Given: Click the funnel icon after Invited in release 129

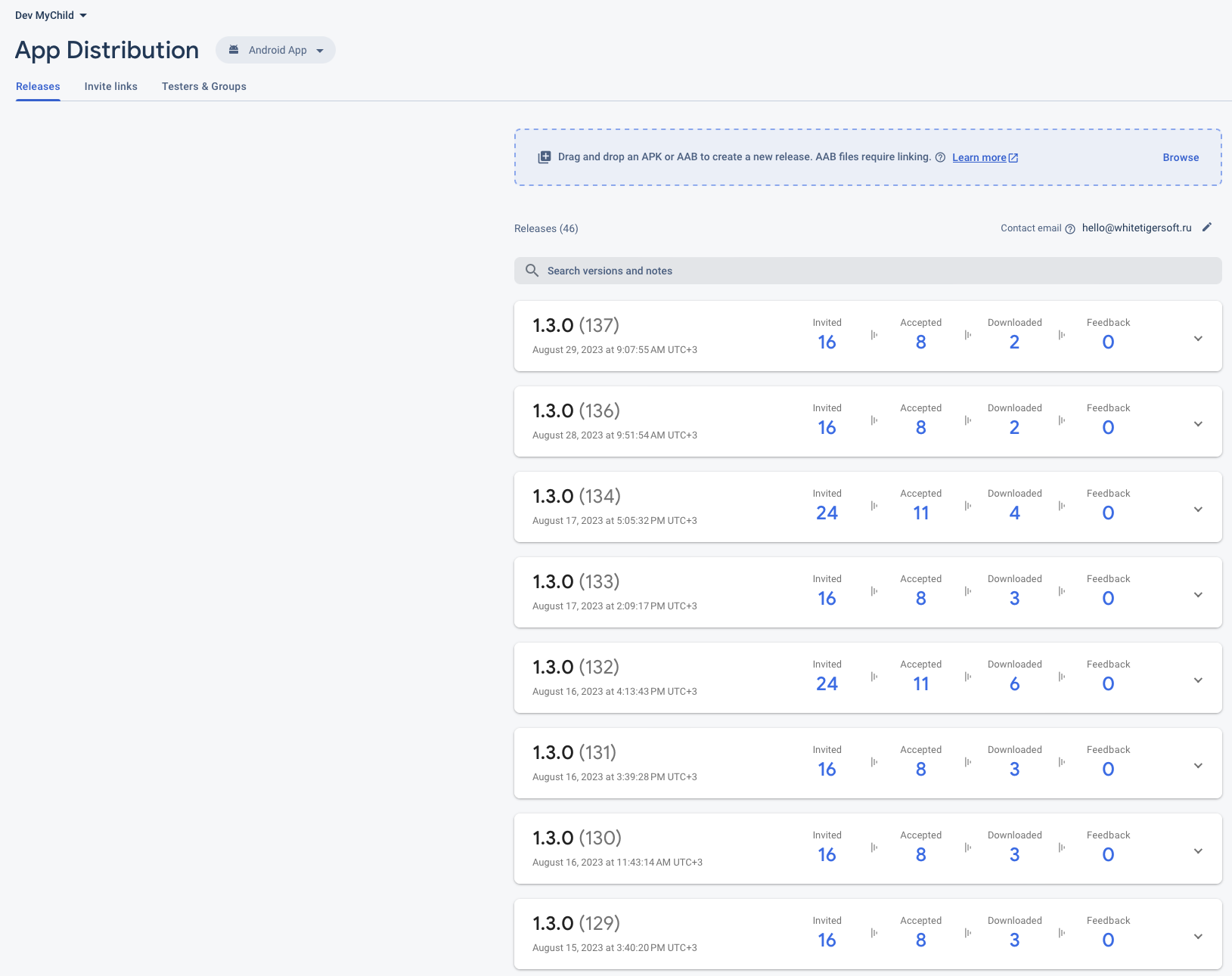Looking at the screenshot, I should coord(874,933).
